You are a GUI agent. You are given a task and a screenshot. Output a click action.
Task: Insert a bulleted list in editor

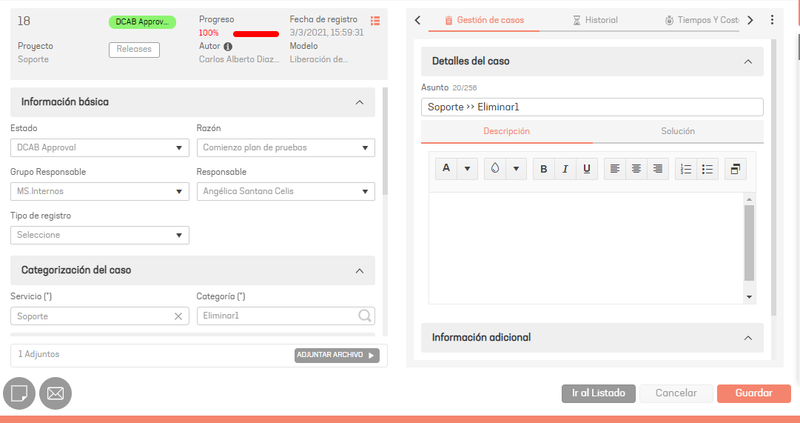pos(708,169)
